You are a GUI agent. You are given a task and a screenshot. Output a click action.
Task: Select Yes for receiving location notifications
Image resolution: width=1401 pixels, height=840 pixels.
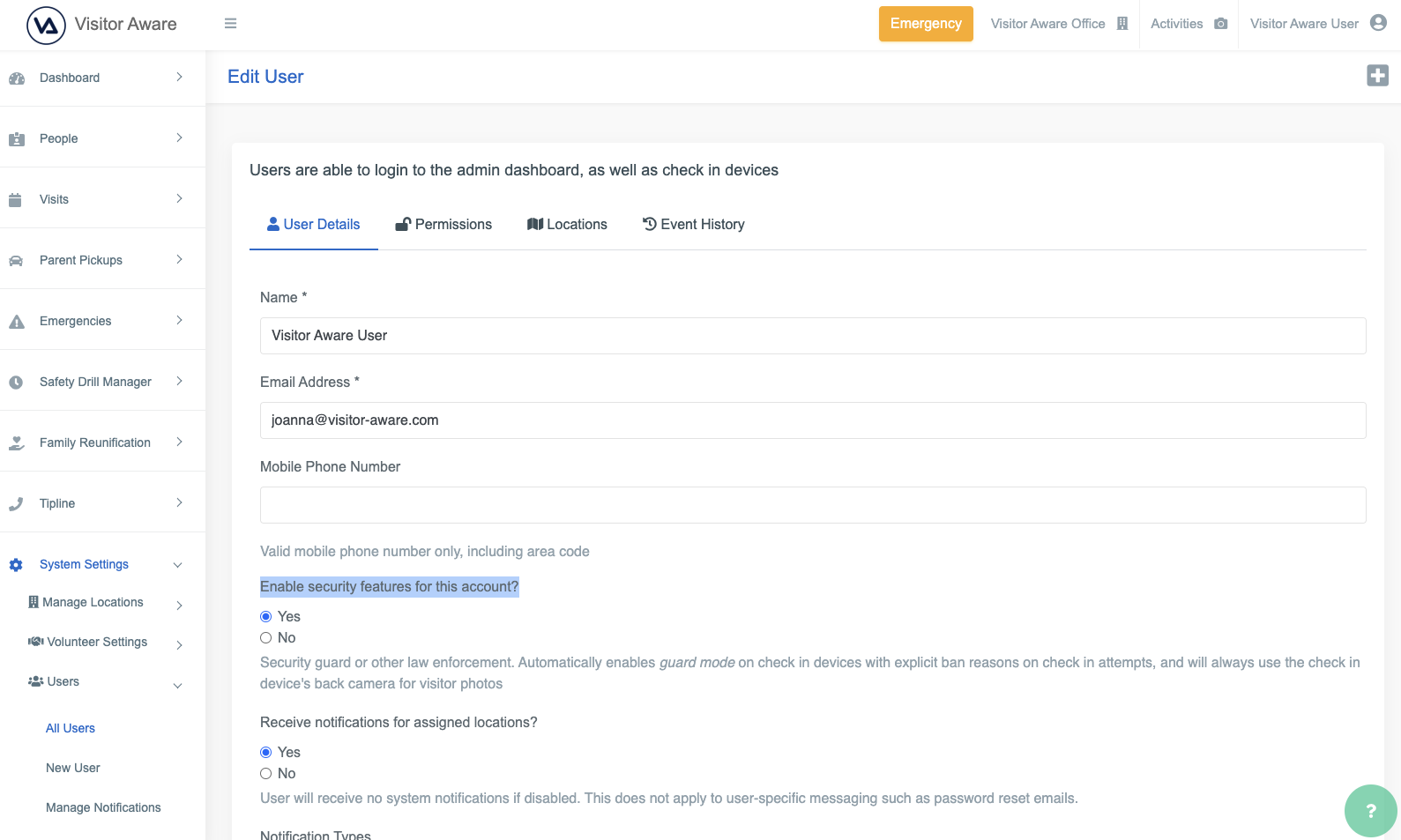[x=265, y=752]
